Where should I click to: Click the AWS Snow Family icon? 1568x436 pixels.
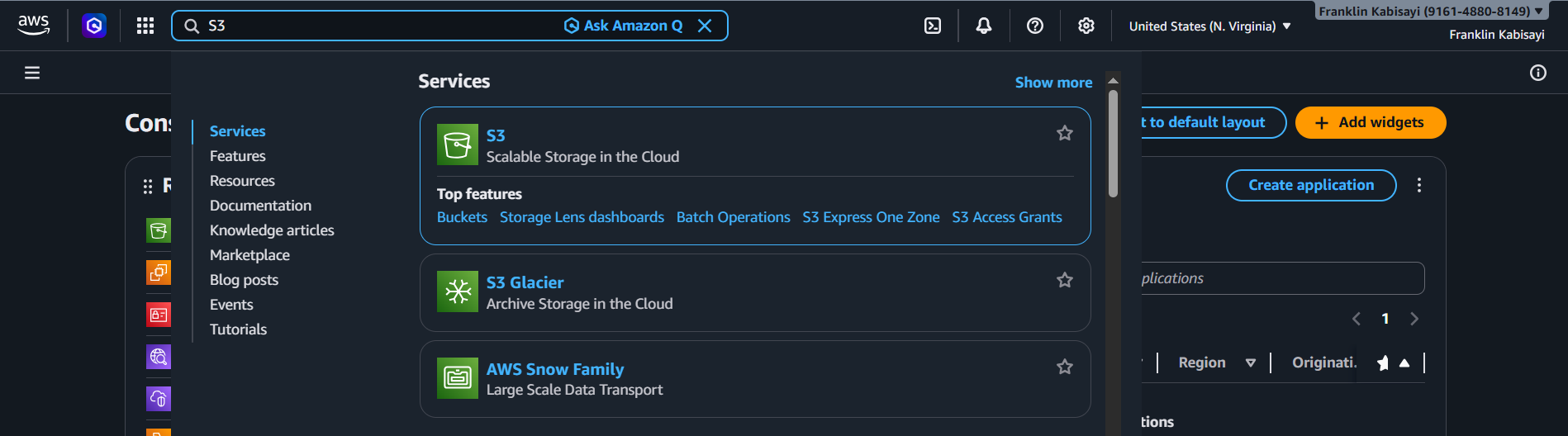pos(458,378)
